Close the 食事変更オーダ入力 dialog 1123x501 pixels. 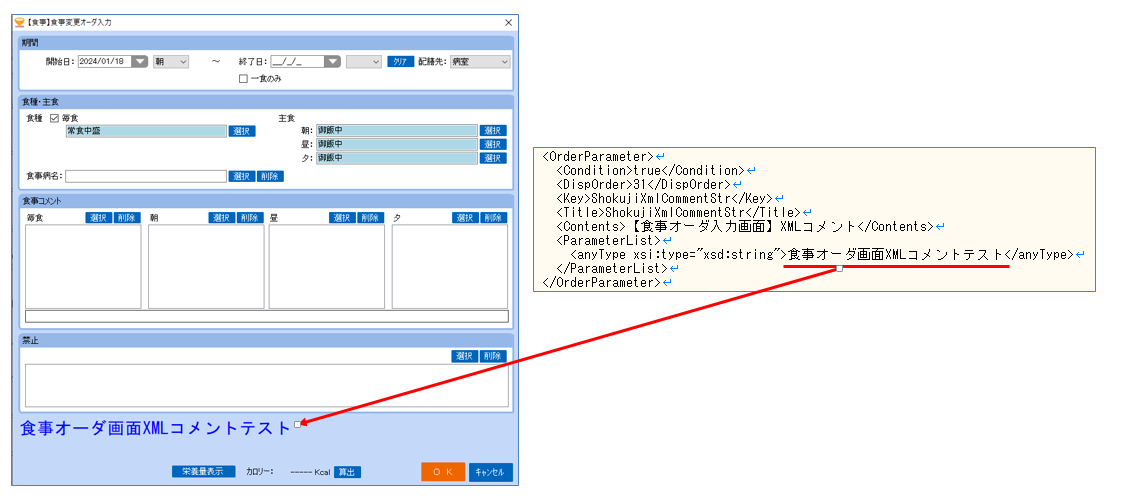[x=508, y=22]
